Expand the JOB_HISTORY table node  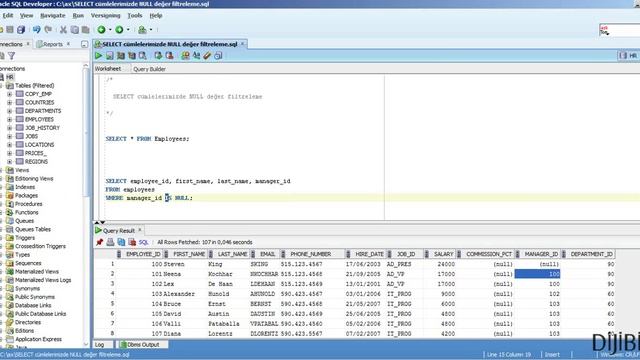9,128
